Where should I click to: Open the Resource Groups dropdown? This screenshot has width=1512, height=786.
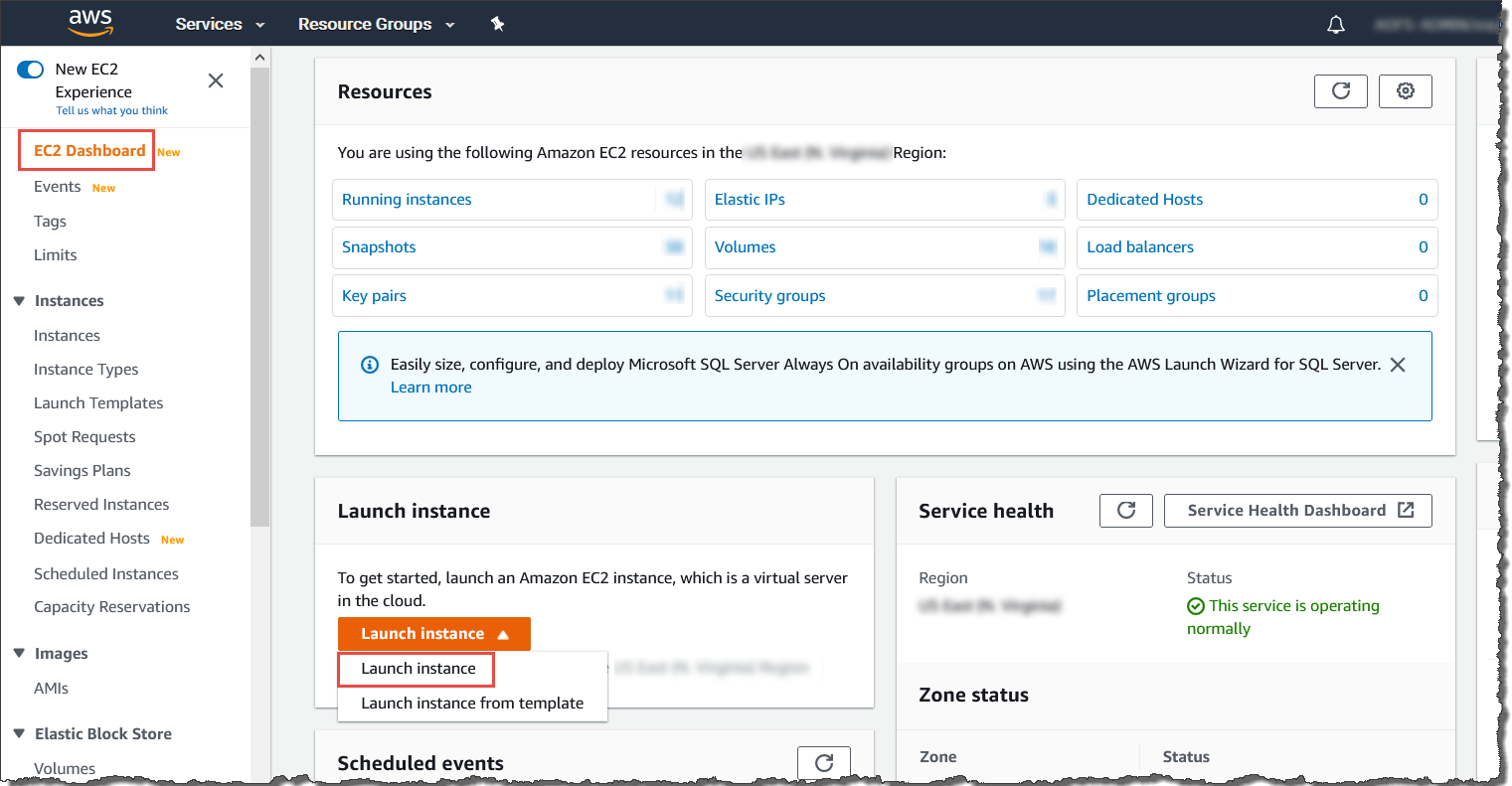pyautogui.click(x=376, y=24)
